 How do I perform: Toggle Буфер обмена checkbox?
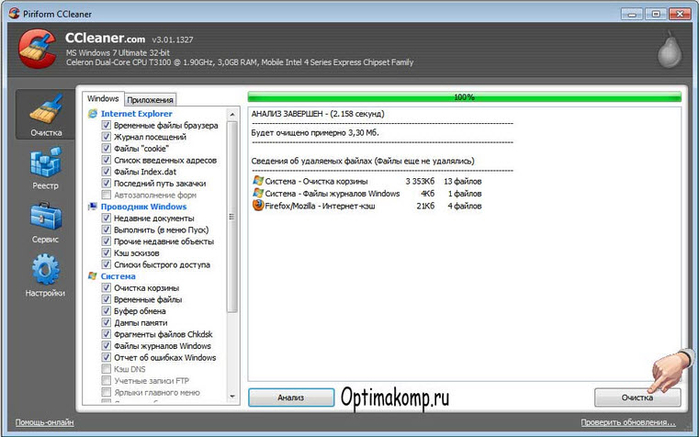pyautogui.click(x=106, y=311)
